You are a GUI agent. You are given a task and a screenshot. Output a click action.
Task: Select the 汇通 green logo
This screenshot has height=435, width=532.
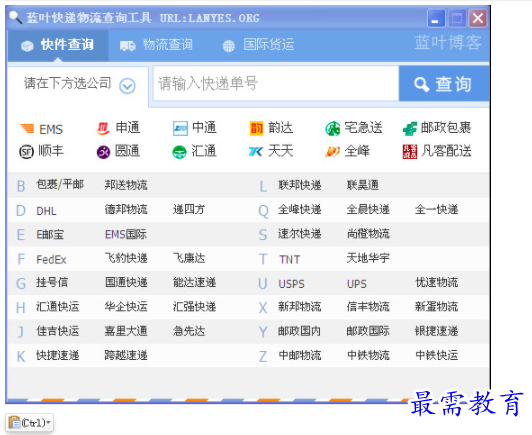[179, 152]
